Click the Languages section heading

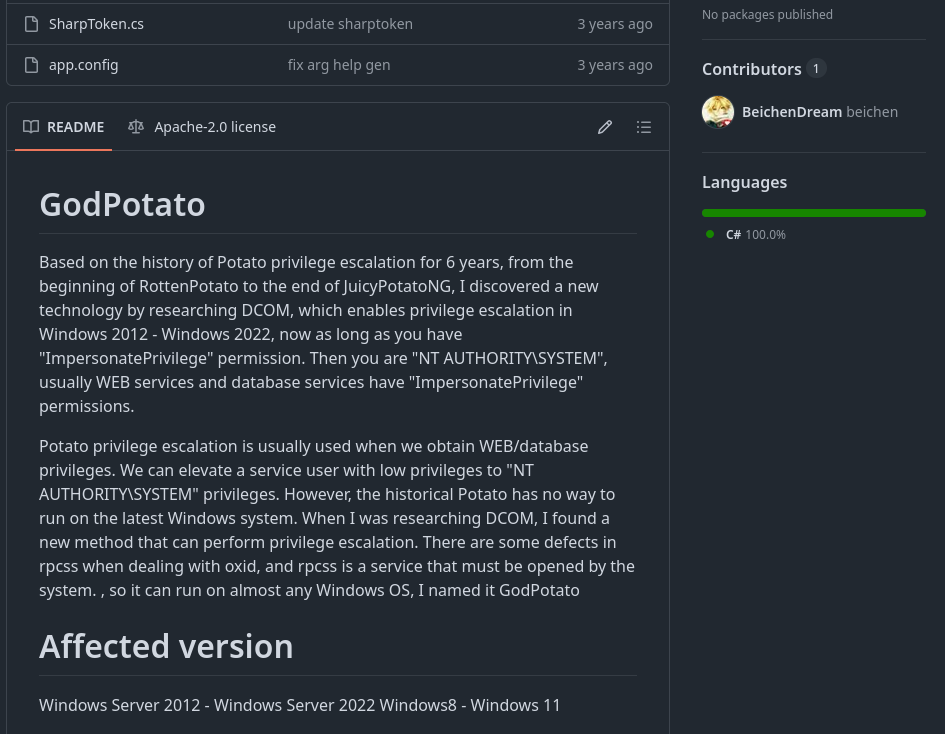[x=744, y=182]
